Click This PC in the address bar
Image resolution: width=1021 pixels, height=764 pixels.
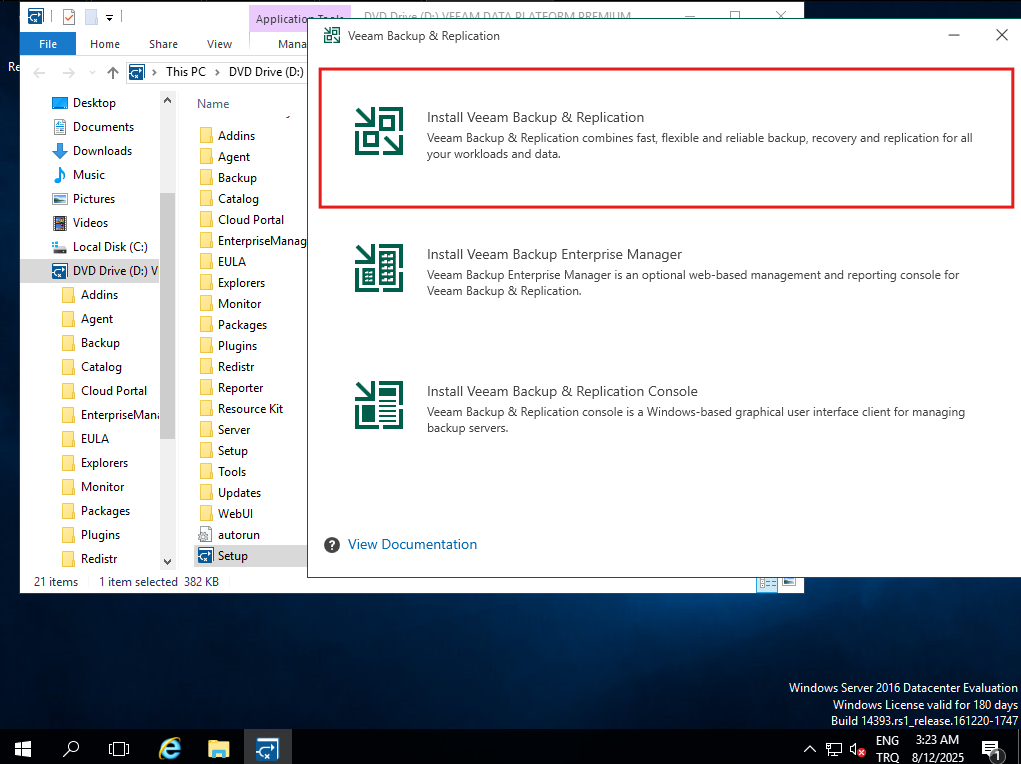click(x=186, y=72)
